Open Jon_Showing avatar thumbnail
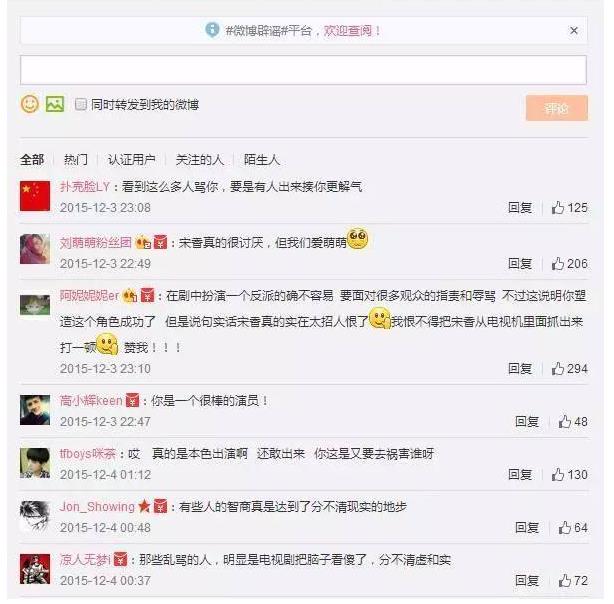Screen dimensions: 614x604 pyautogui.click(x=35, y=516)
